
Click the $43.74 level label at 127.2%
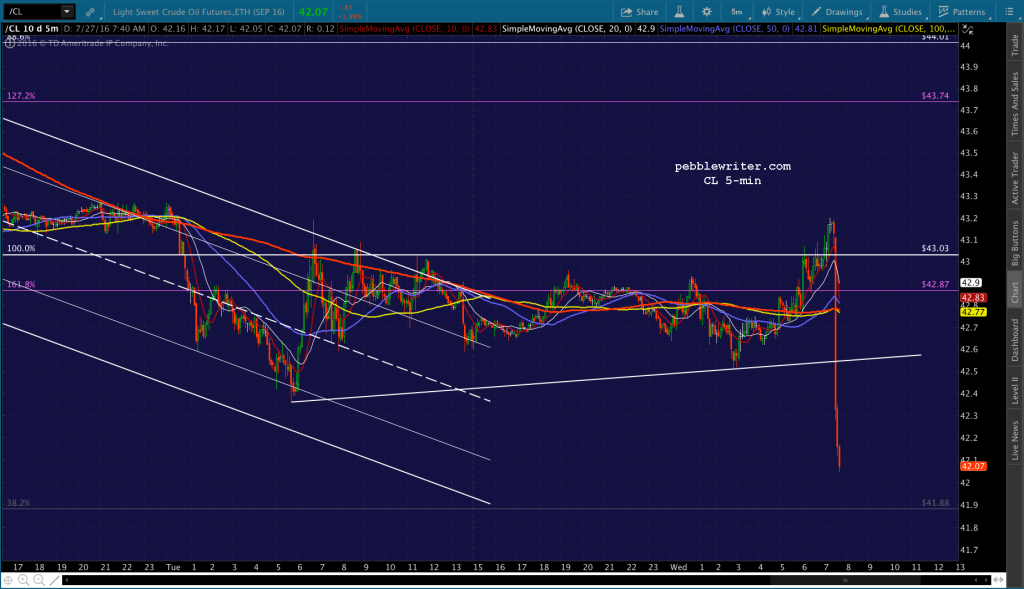(935, 96)
